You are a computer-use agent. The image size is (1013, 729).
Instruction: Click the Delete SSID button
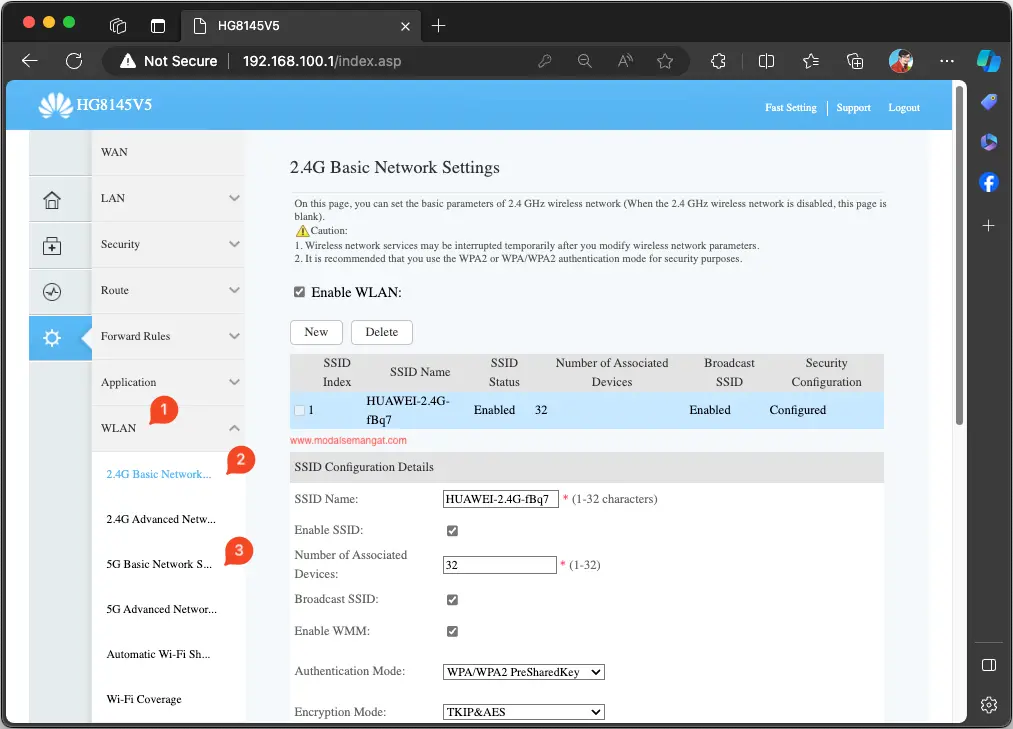(x=382, y=332)
